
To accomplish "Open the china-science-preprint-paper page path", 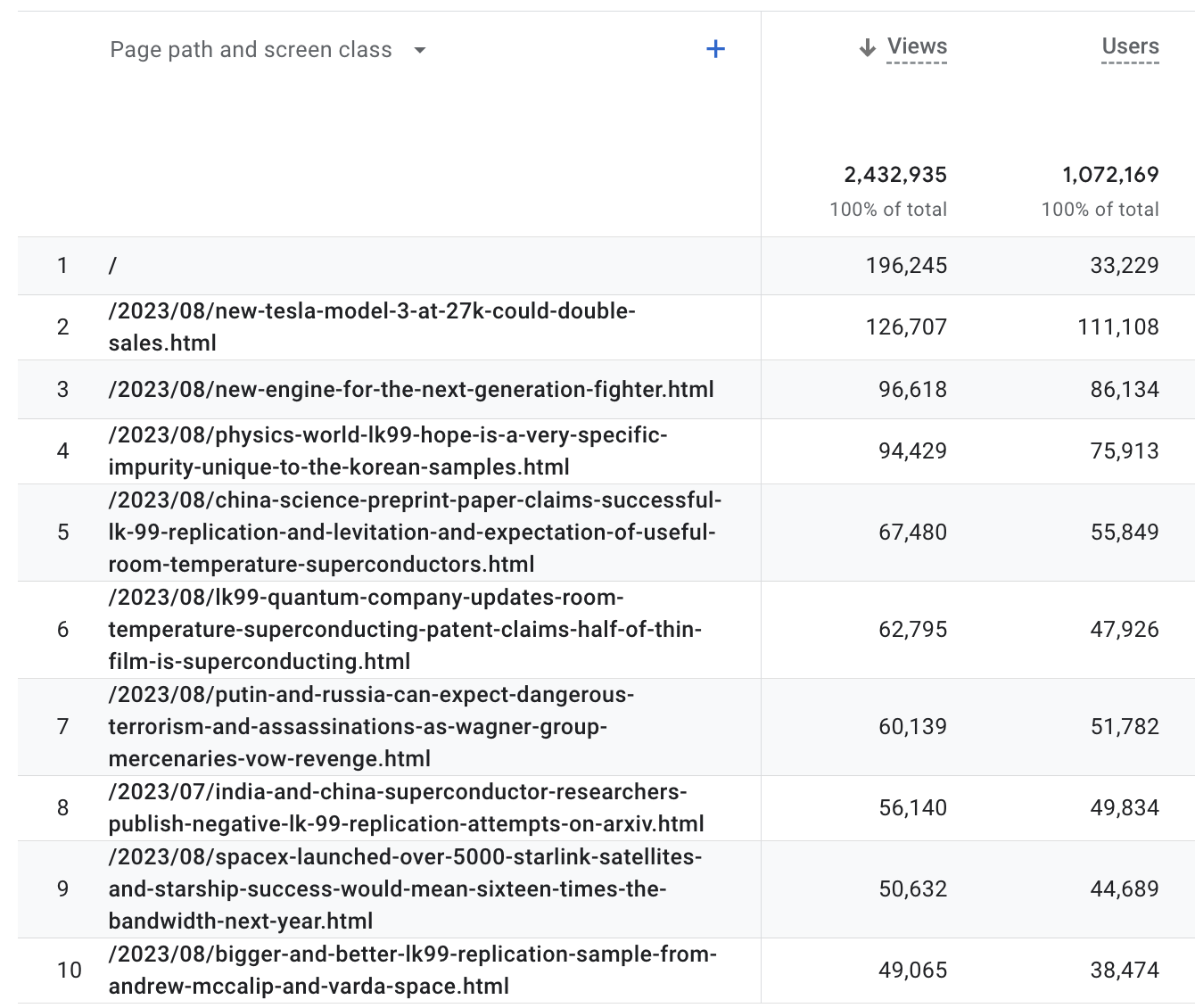I will coord(414,532).
